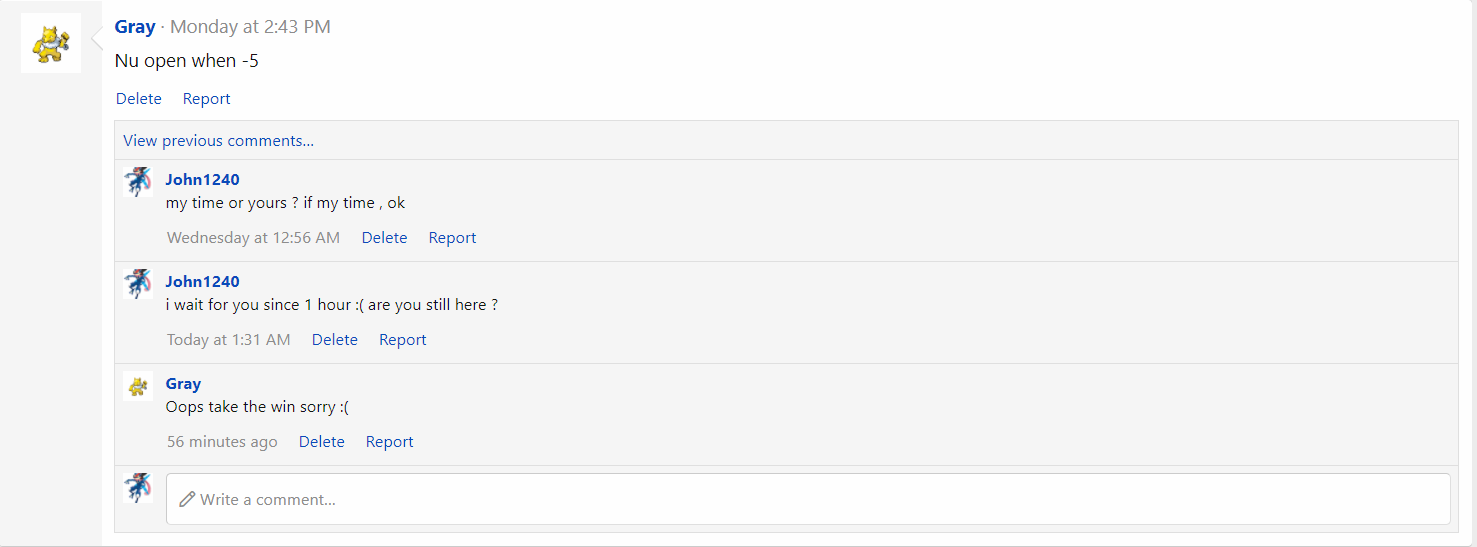Viewport: 1477px width, 547px height.
Task: Click your avatar beside the comment box
Action: [138, 488]
